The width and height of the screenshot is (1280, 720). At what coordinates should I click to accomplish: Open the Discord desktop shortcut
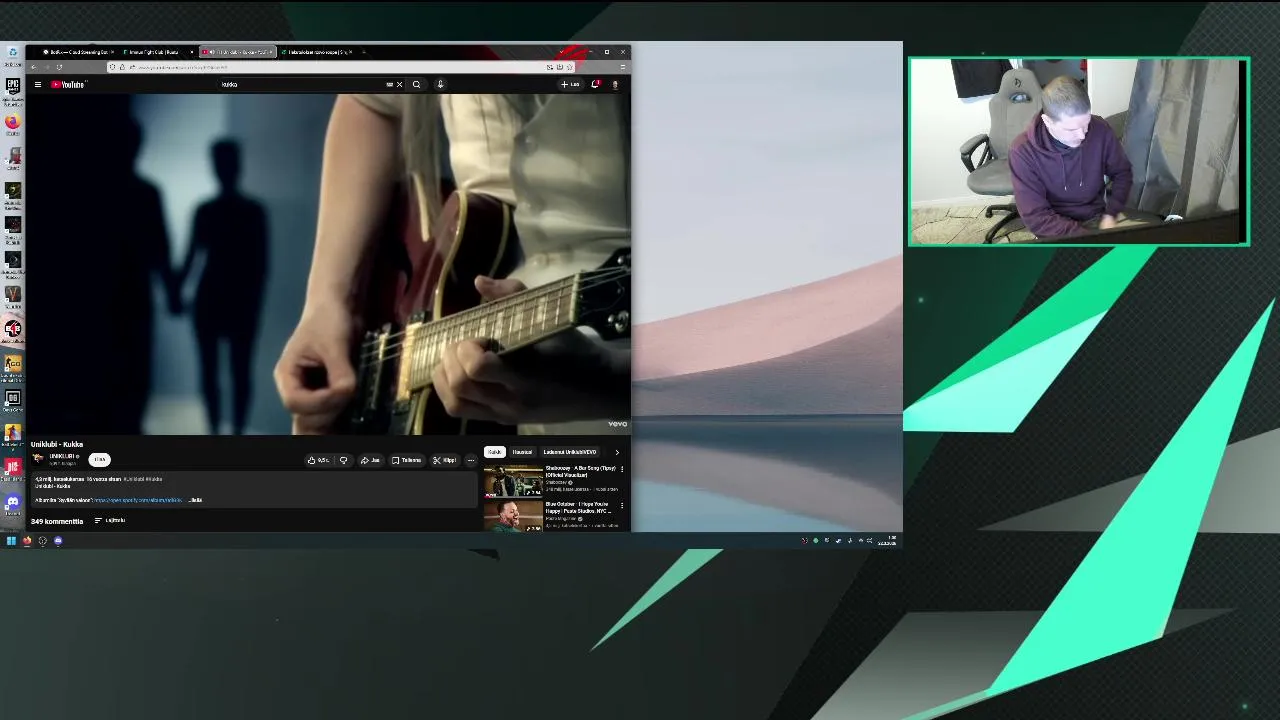(x=13, y=505)
